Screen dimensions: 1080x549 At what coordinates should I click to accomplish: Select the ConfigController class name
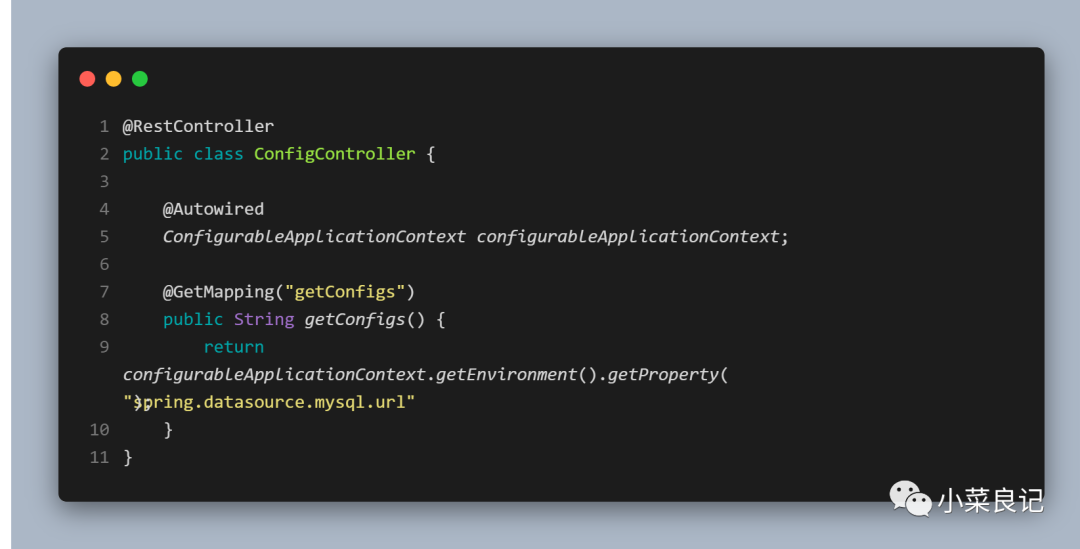coord(334,154)
